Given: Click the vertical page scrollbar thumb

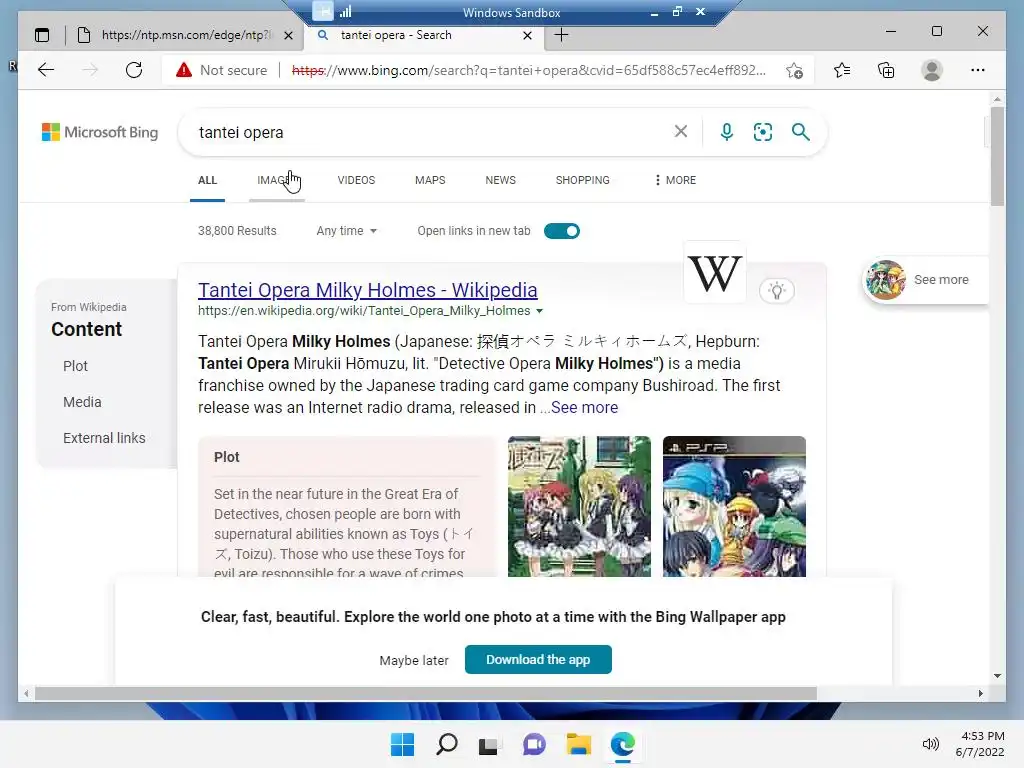Looking at the screenshot, I should (997, 157).
